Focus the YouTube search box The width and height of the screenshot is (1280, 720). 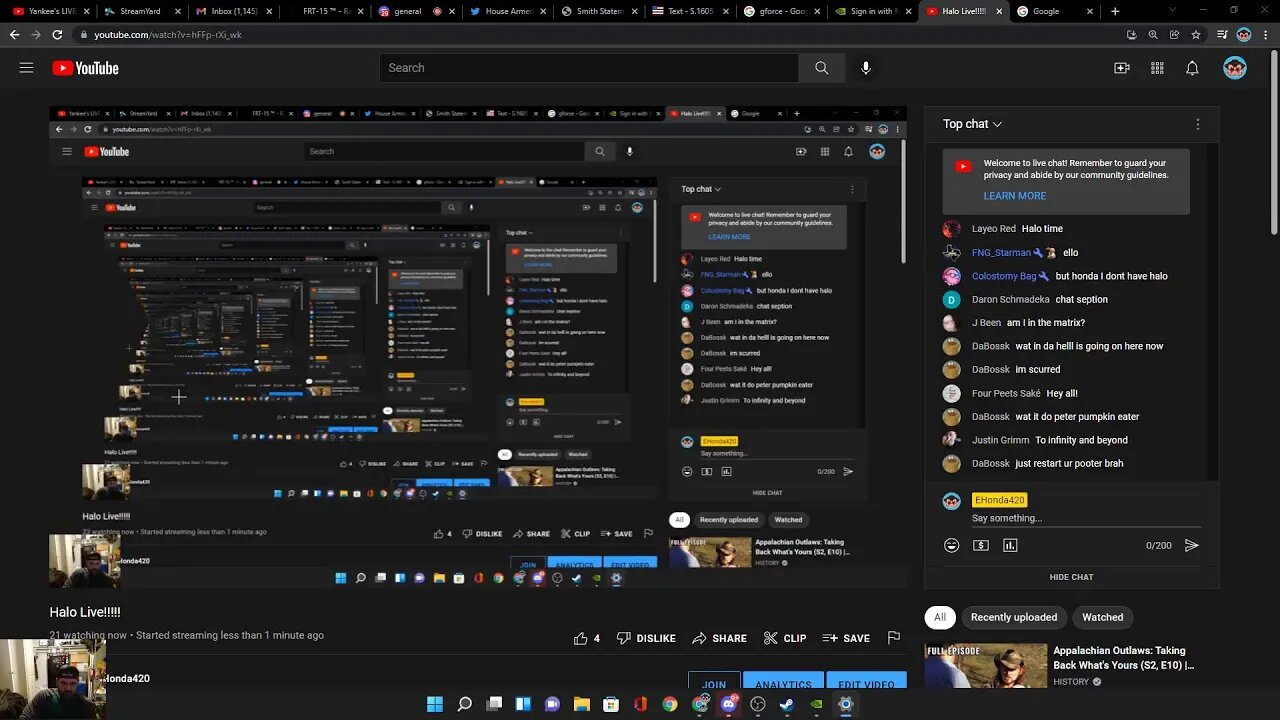pos(589,68)
